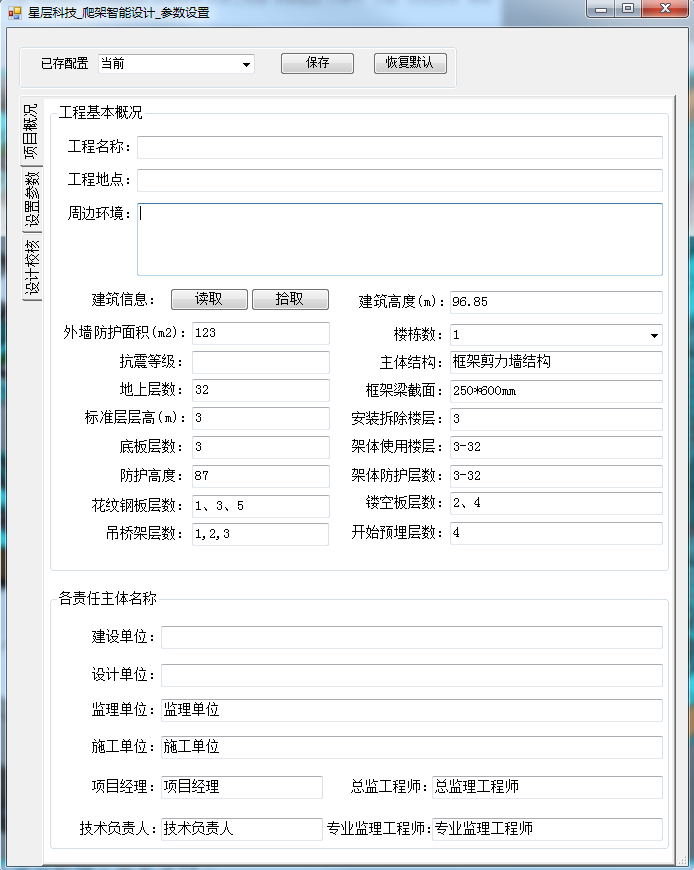Image resolution: width=694 pixels, height=870 pixels.
Task: Select the 建筑高度(m) field
Action: tap(555, 302)
